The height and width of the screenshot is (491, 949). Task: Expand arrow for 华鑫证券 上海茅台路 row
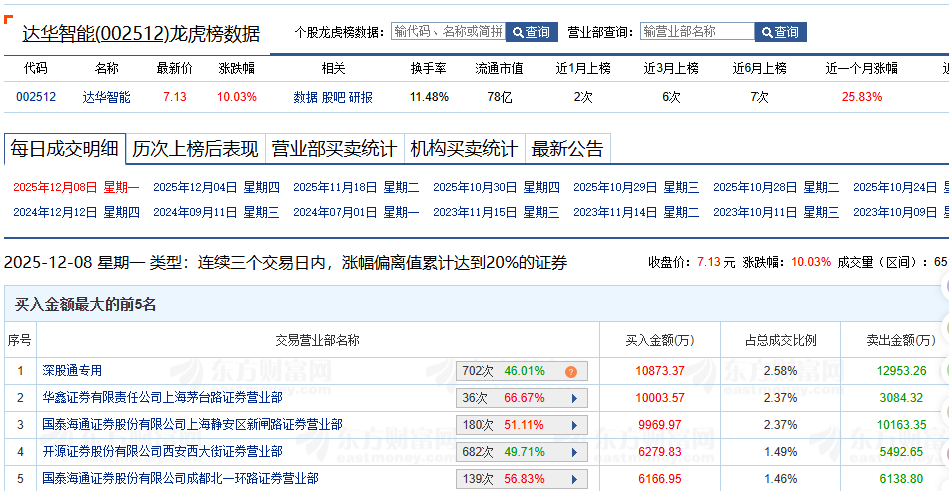tap(574, 398)
